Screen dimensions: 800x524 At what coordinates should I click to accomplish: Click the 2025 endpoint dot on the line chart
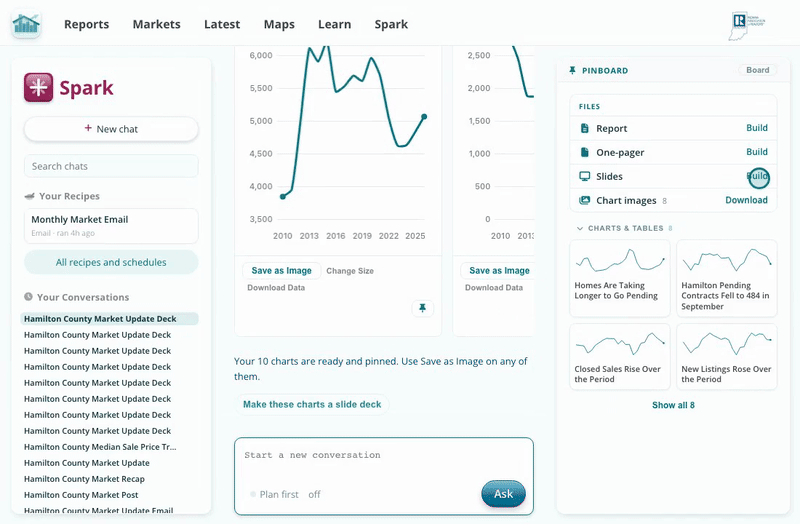pos(424,117)
